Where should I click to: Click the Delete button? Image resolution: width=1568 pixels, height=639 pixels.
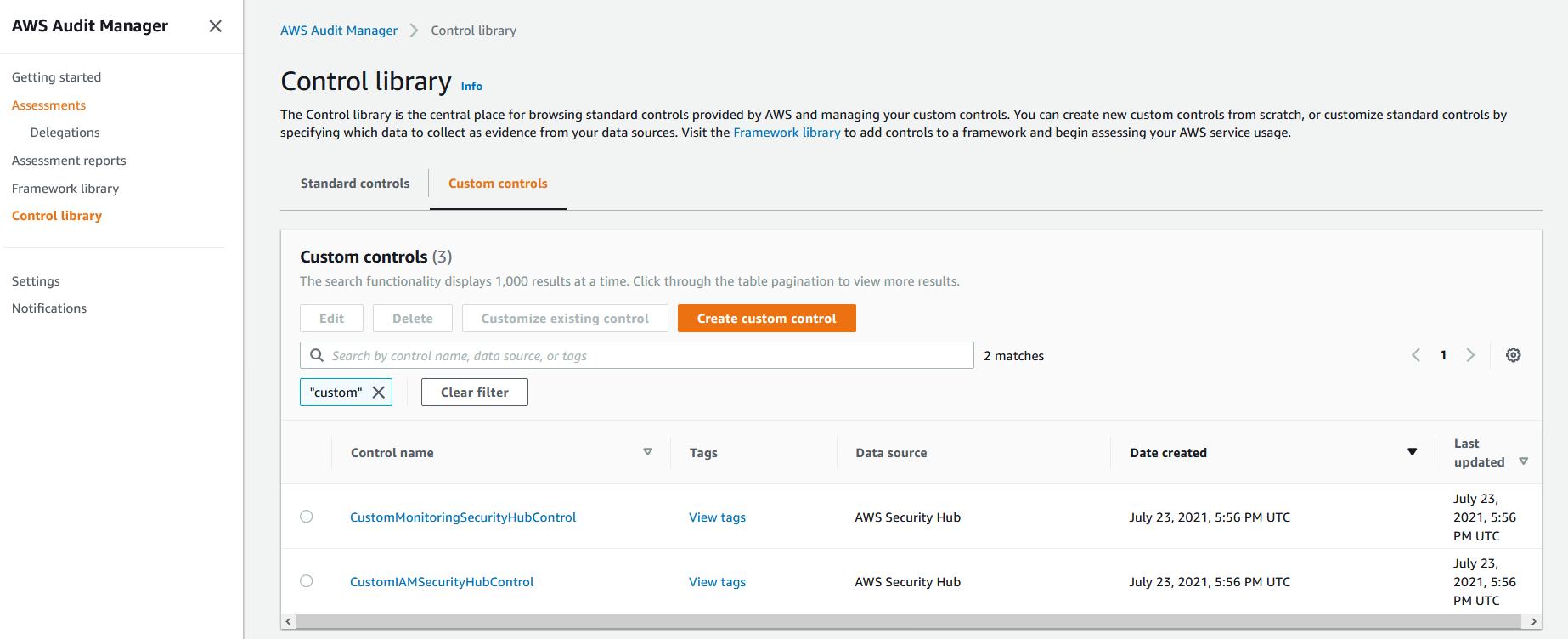pyautogui.click(x=413, y=319)
